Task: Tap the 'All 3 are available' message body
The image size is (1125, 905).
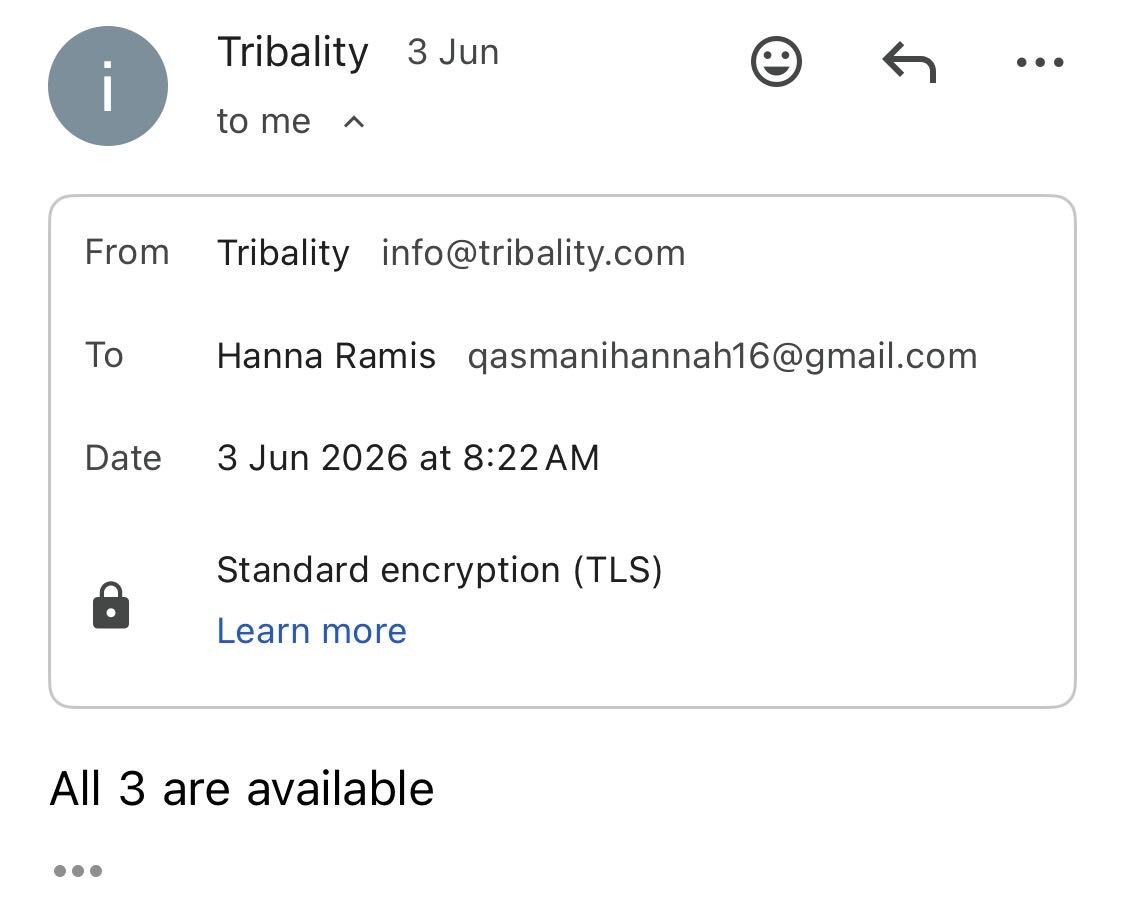Action: (242, 788)
